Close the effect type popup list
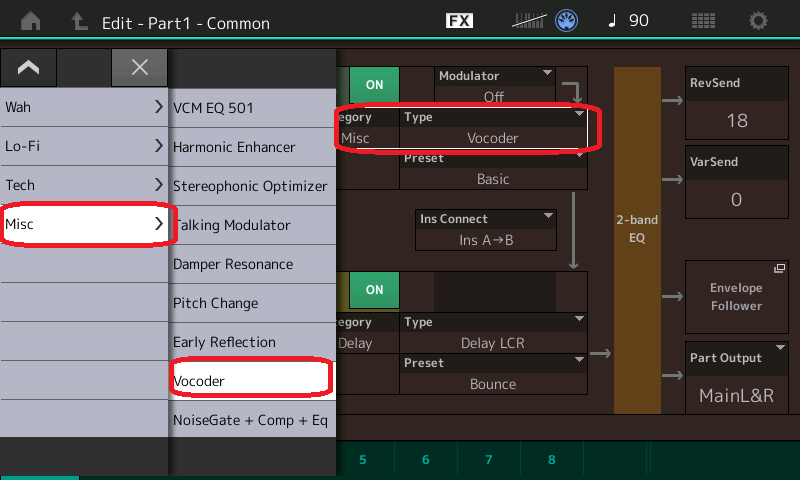This screenshot has height=480, width=800. [139, 68]
